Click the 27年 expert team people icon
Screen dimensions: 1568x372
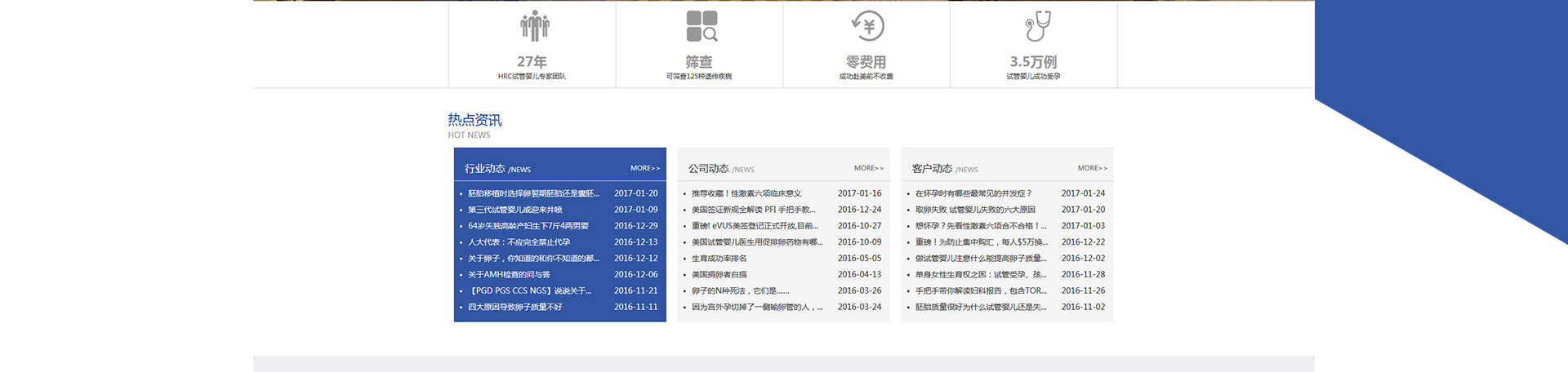click(534, 26)
